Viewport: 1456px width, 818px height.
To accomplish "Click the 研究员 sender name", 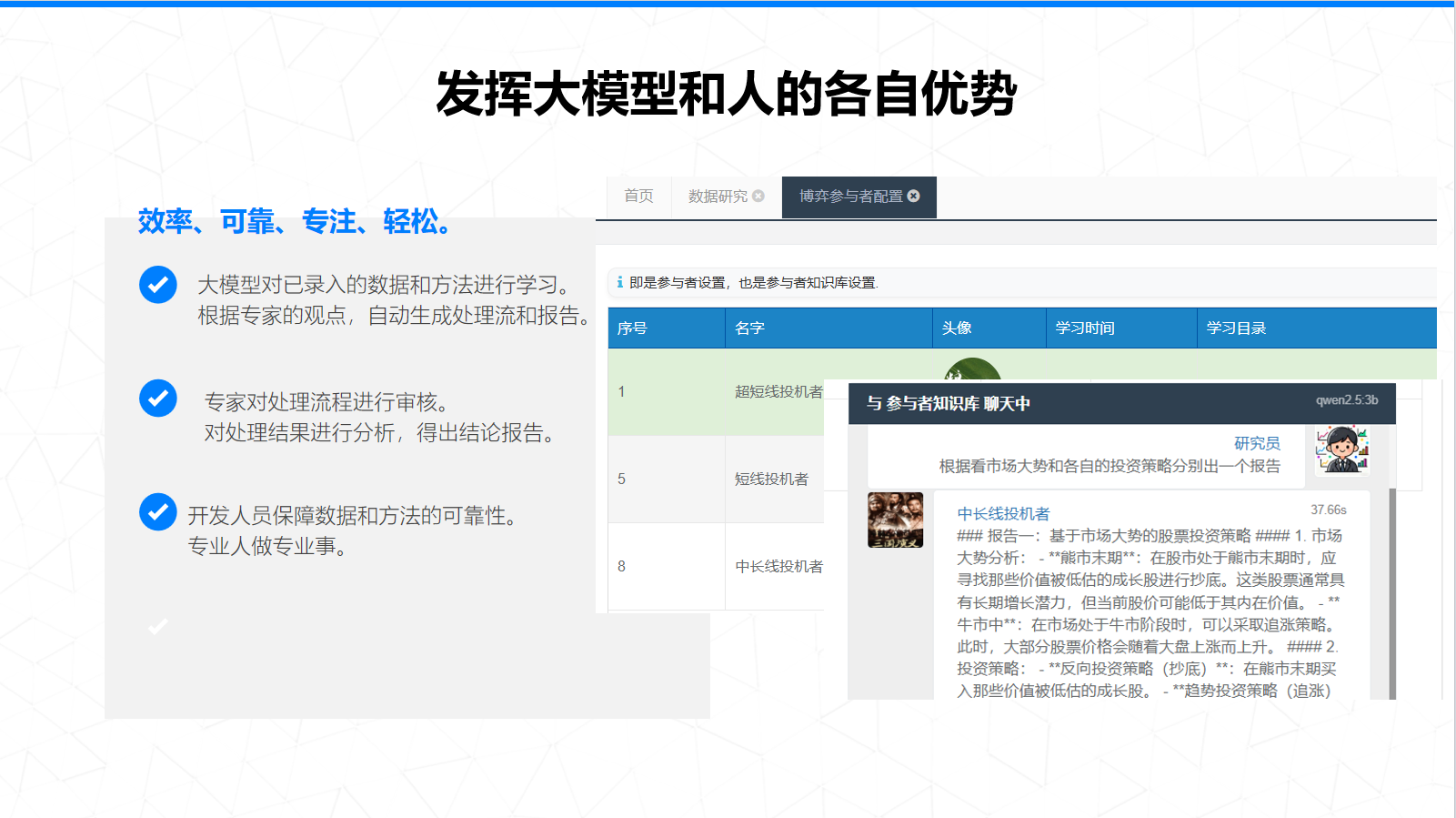I will [1257, 443].
